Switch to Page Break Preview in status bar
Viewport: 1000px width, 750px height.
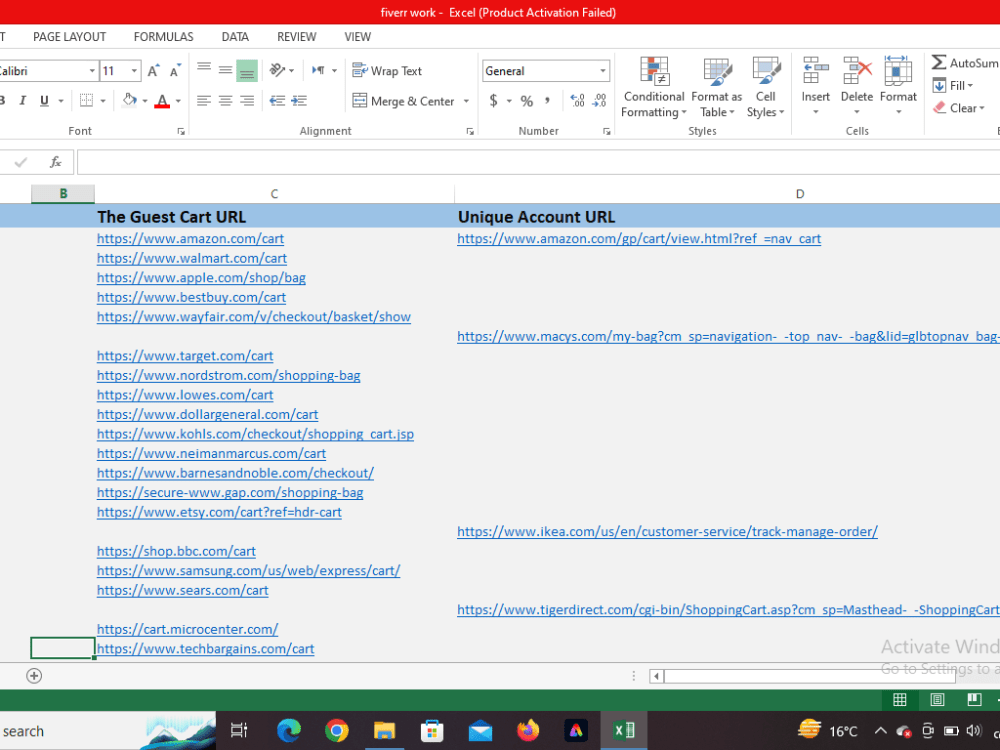click(x=974, y=700)
